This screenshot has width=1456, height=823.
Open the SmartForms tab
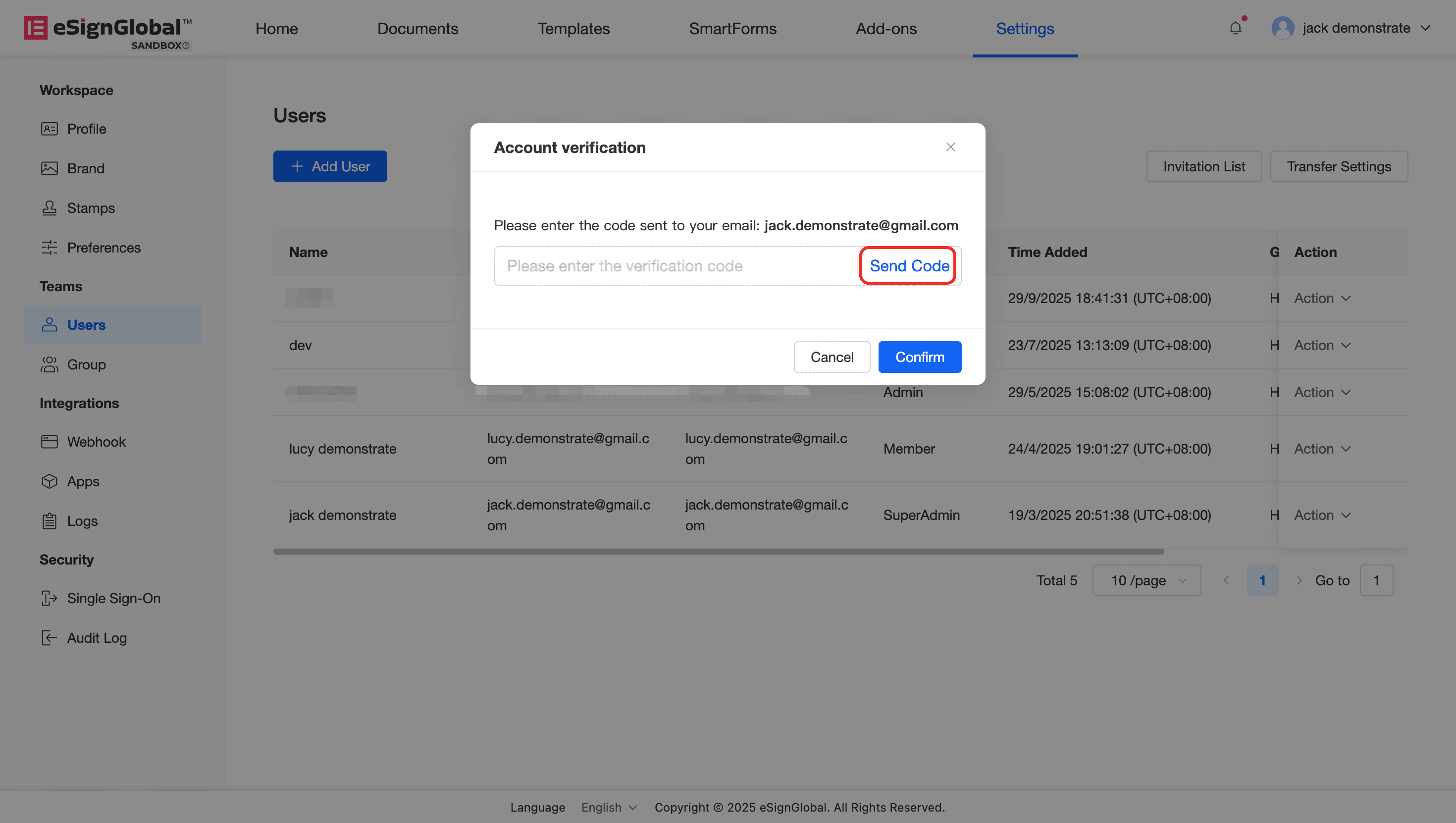pos(732,28)
